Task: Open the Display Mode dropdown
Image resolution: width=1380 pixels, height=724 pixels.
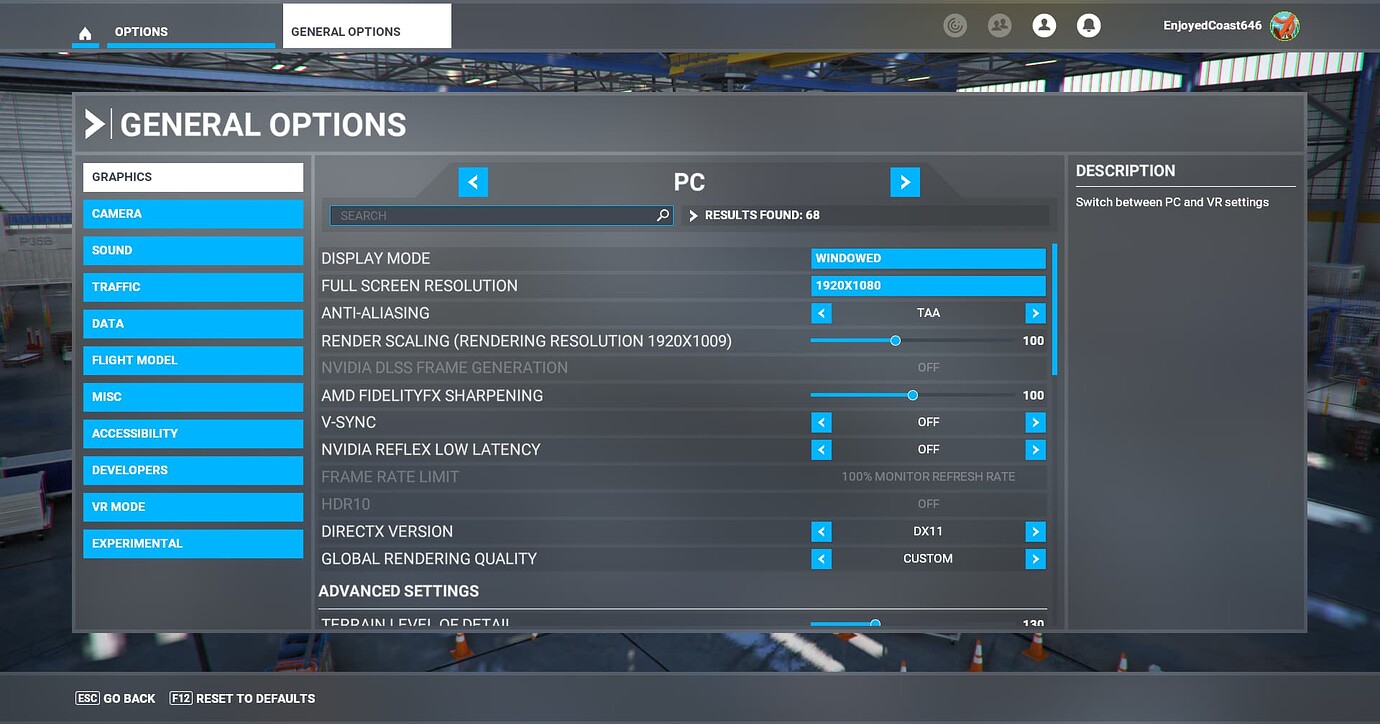Action: 927,257
